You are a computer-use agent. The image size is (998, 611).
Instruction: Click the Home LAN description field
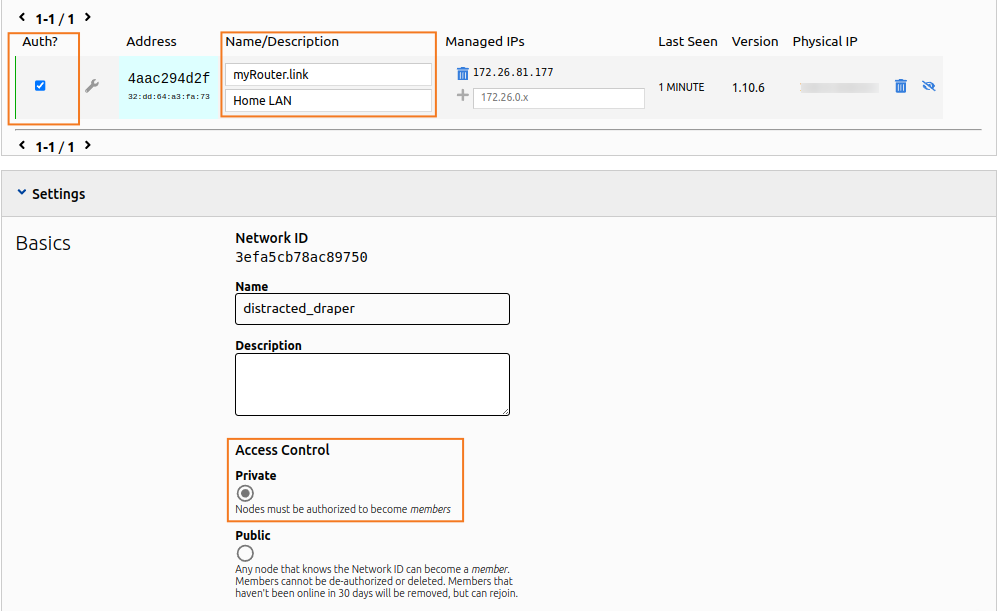click(328, 101)
